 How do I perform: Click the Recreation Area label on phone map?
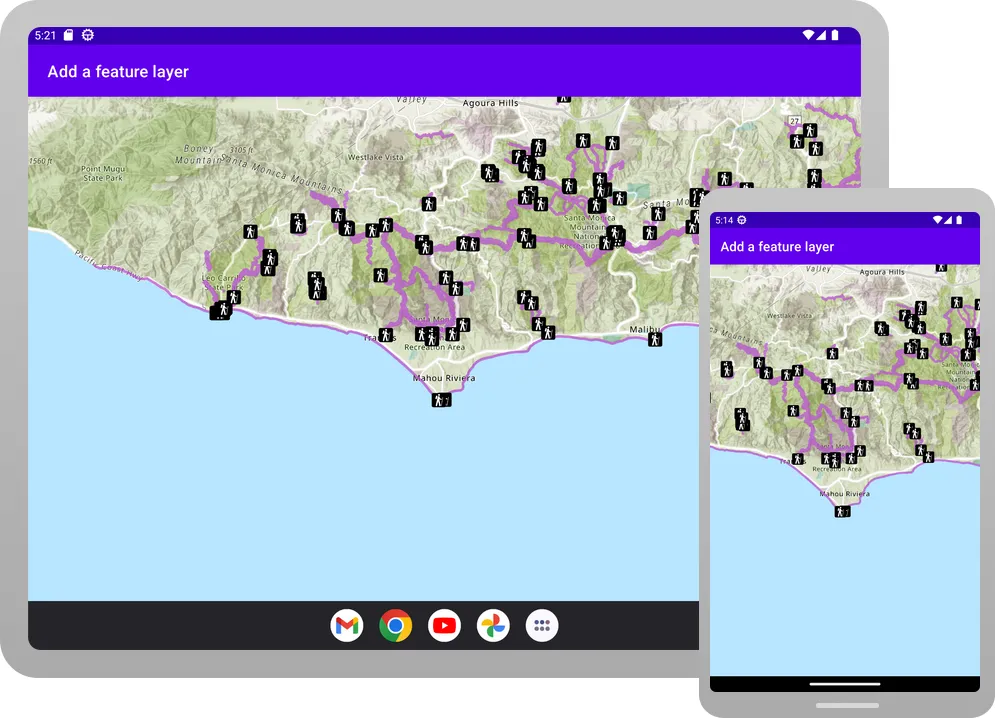(837, 469)
